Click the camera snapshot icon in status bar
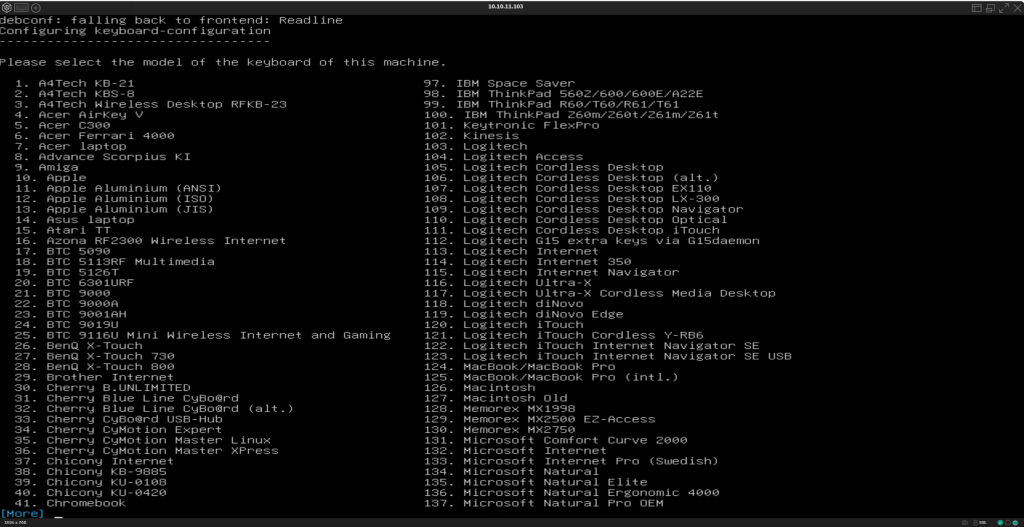 pos(965,522)
